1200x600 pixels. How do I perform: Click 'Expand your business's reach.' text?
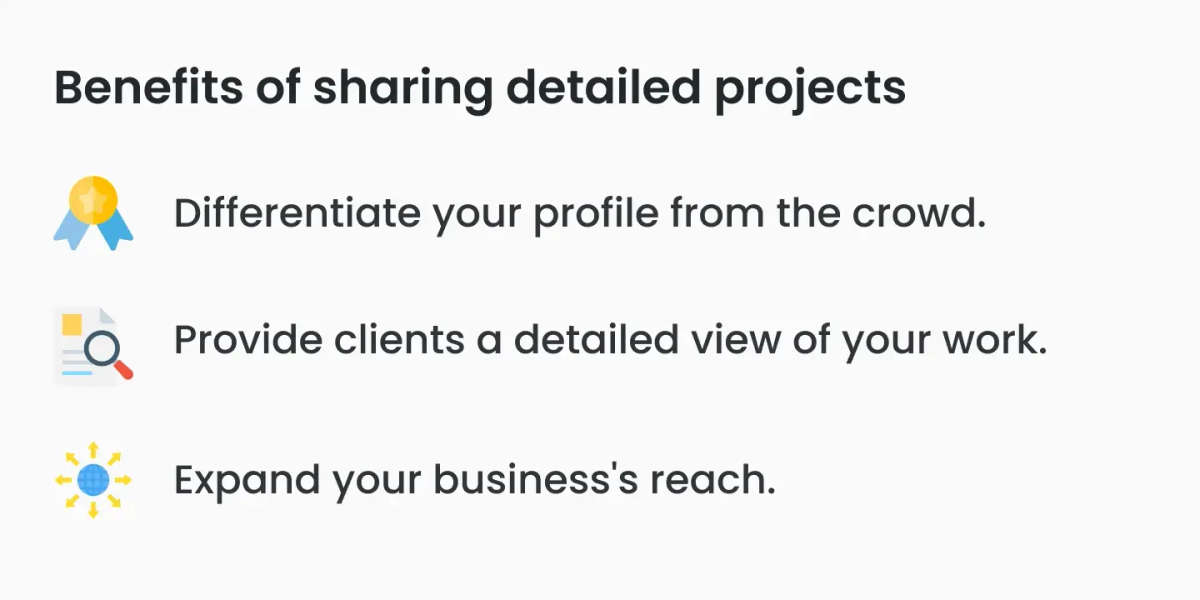click(x=475, y=481)
